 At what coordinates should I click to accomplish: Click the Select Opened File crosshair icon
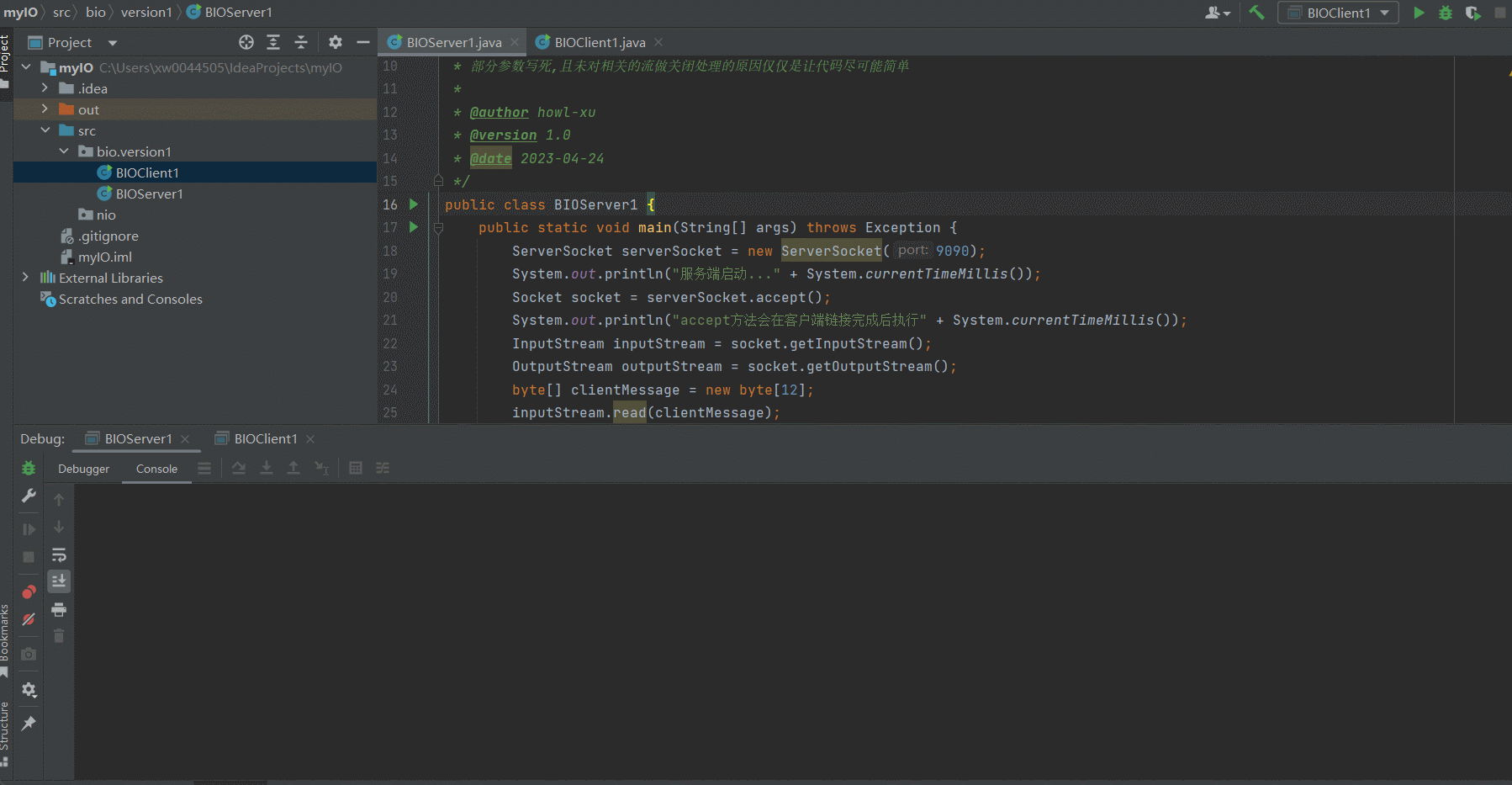[x=246, y=42]
